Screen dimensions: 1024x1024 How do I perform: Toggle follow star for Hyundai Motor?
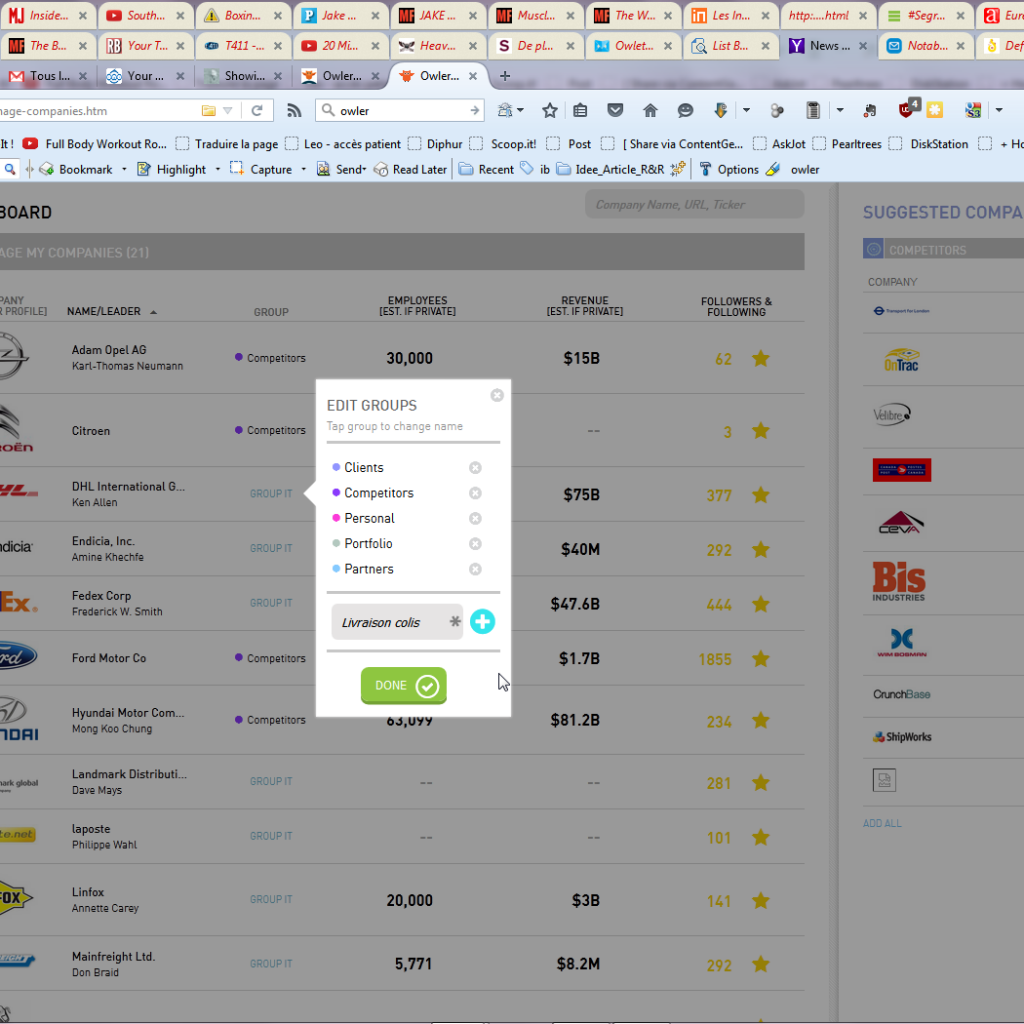click(761, 720)
